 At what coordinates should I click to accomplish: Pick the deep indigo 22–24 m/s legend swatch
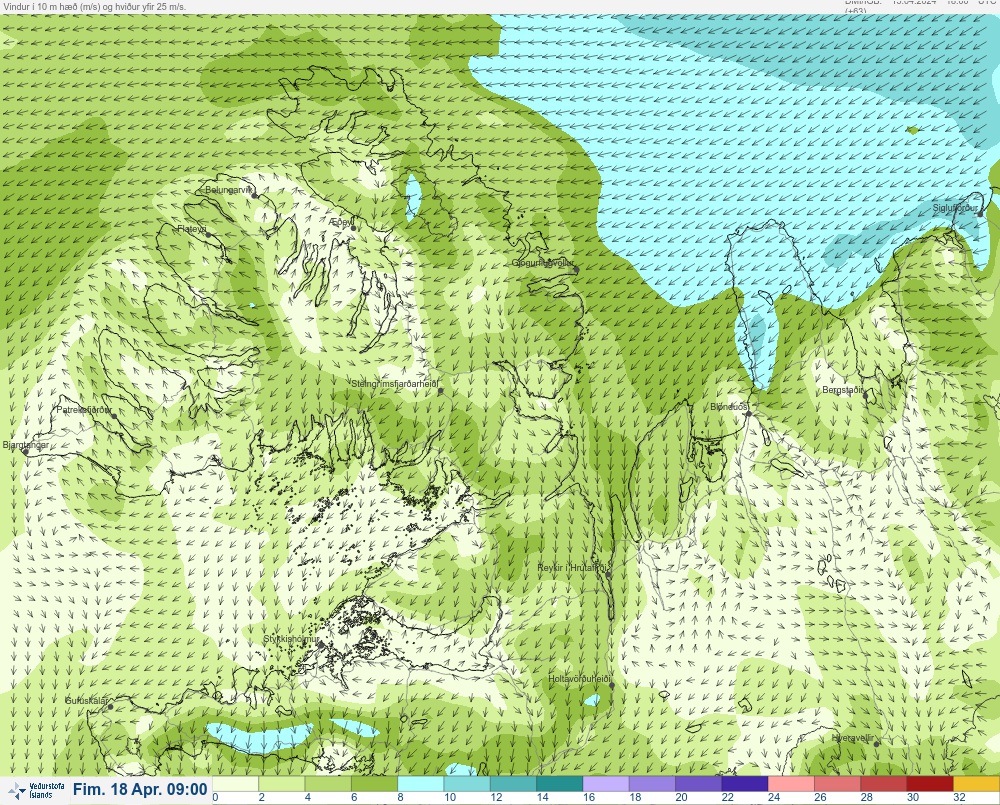coord(745,783)
